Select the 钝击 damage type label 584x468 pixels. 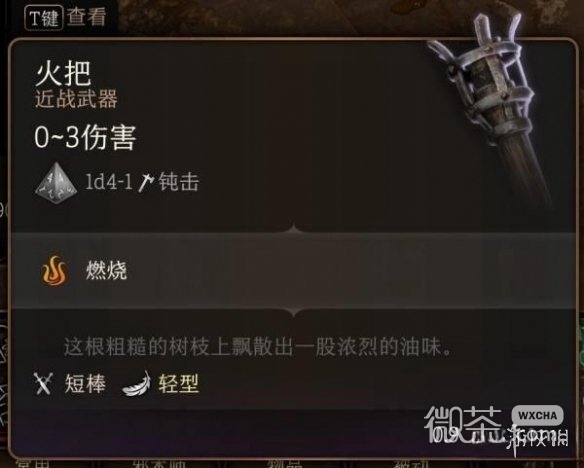[179, 182]
